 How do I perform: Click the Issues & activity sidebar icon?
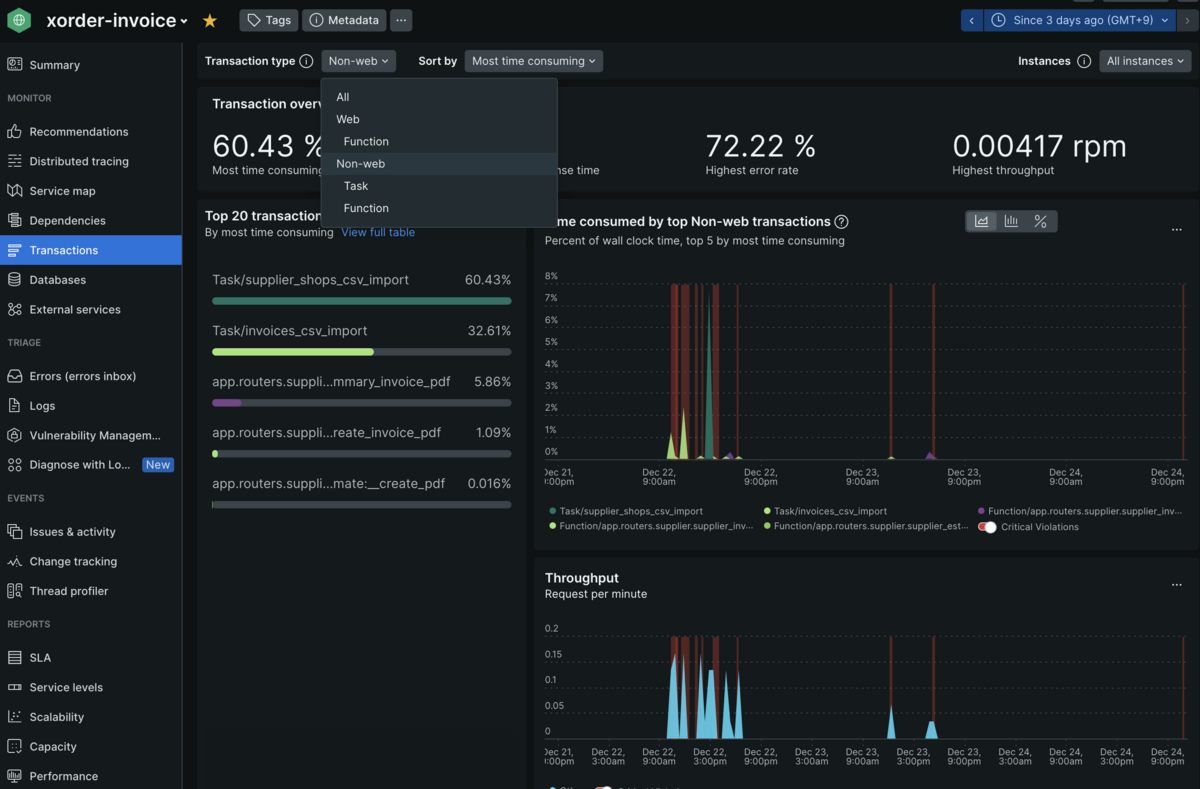(x=14, y=532)
